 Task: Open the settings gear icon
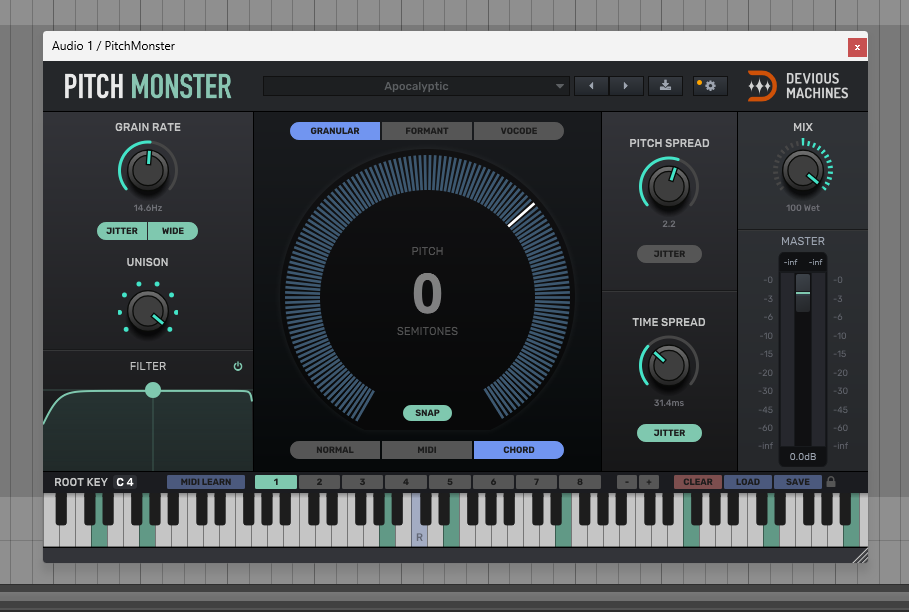point(710,86)
